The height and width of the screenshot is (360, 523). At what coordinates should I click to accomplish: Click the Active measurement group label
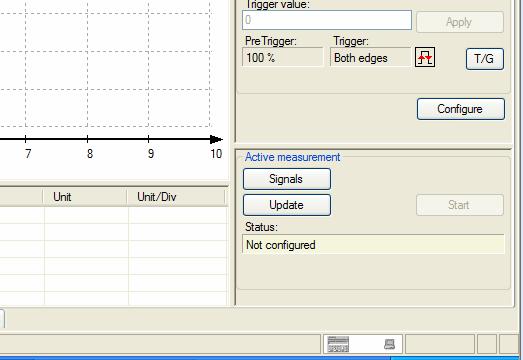[293, 157]
